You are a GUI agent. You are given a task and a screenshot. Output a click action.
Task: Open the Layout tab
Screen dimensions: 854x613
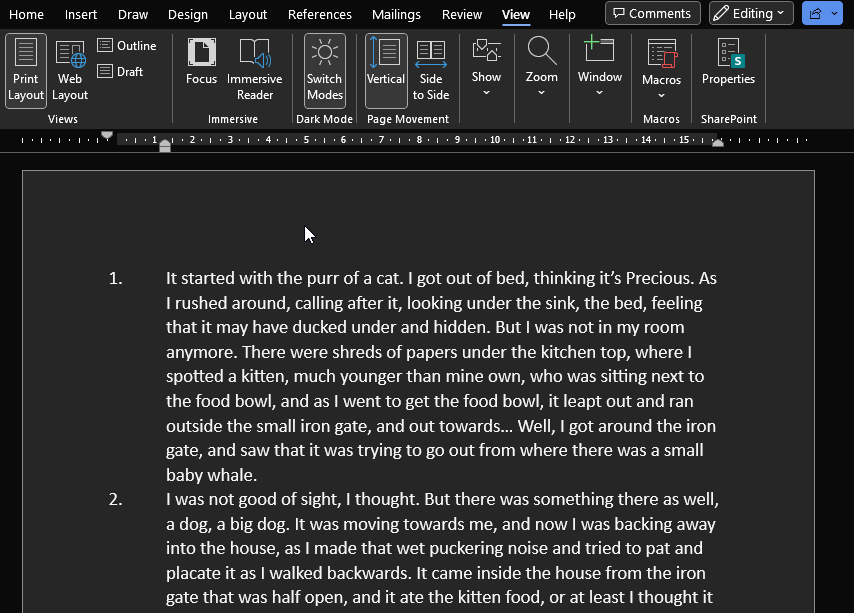point(248,14)
